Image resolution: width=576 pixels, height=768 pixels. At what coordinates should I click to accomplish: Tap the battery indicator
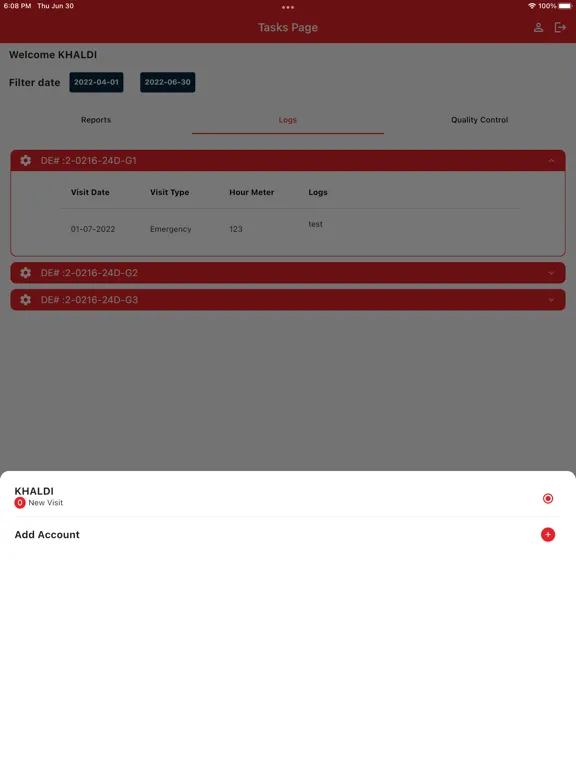pos(565,6)
